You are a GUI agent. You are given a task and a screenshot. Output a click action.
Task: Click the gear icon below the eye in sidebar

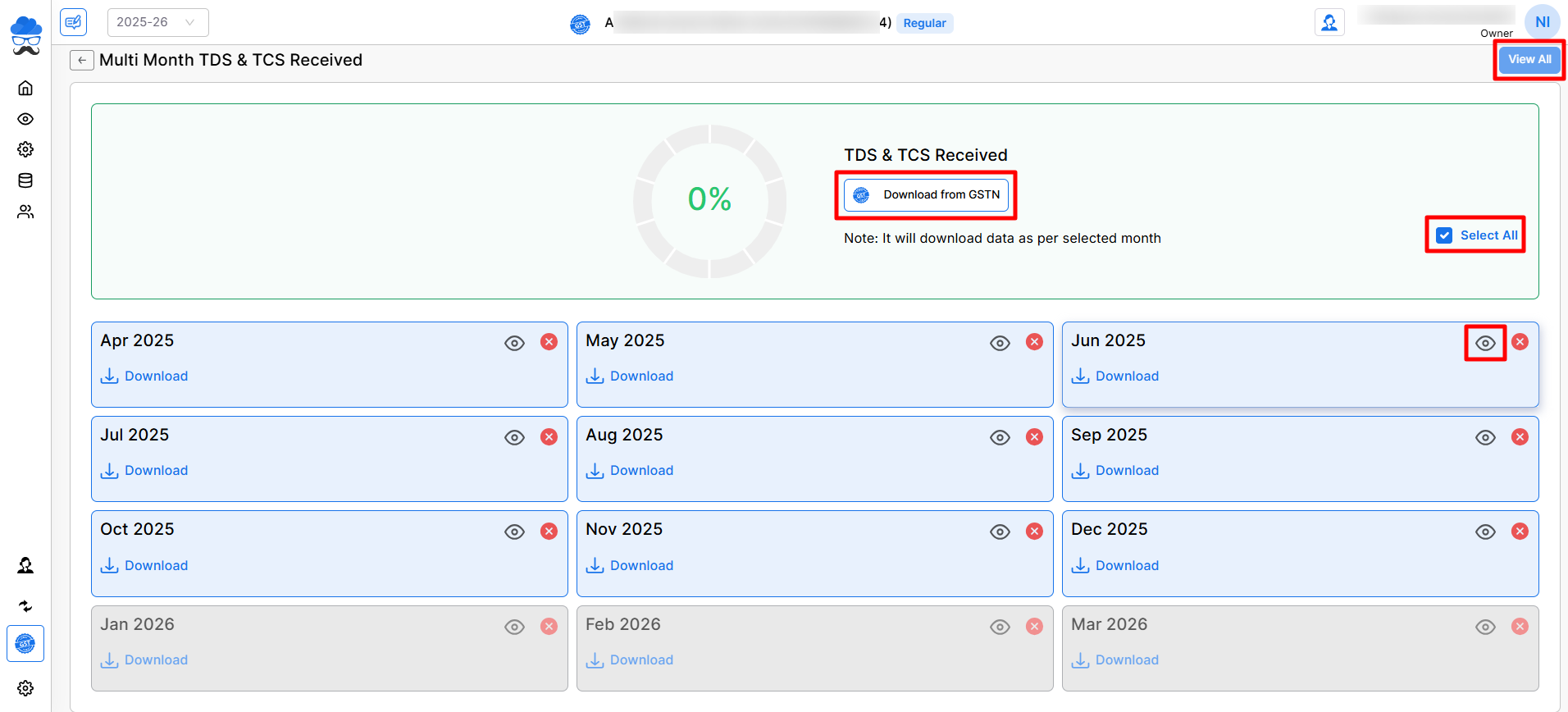point(25,149)
